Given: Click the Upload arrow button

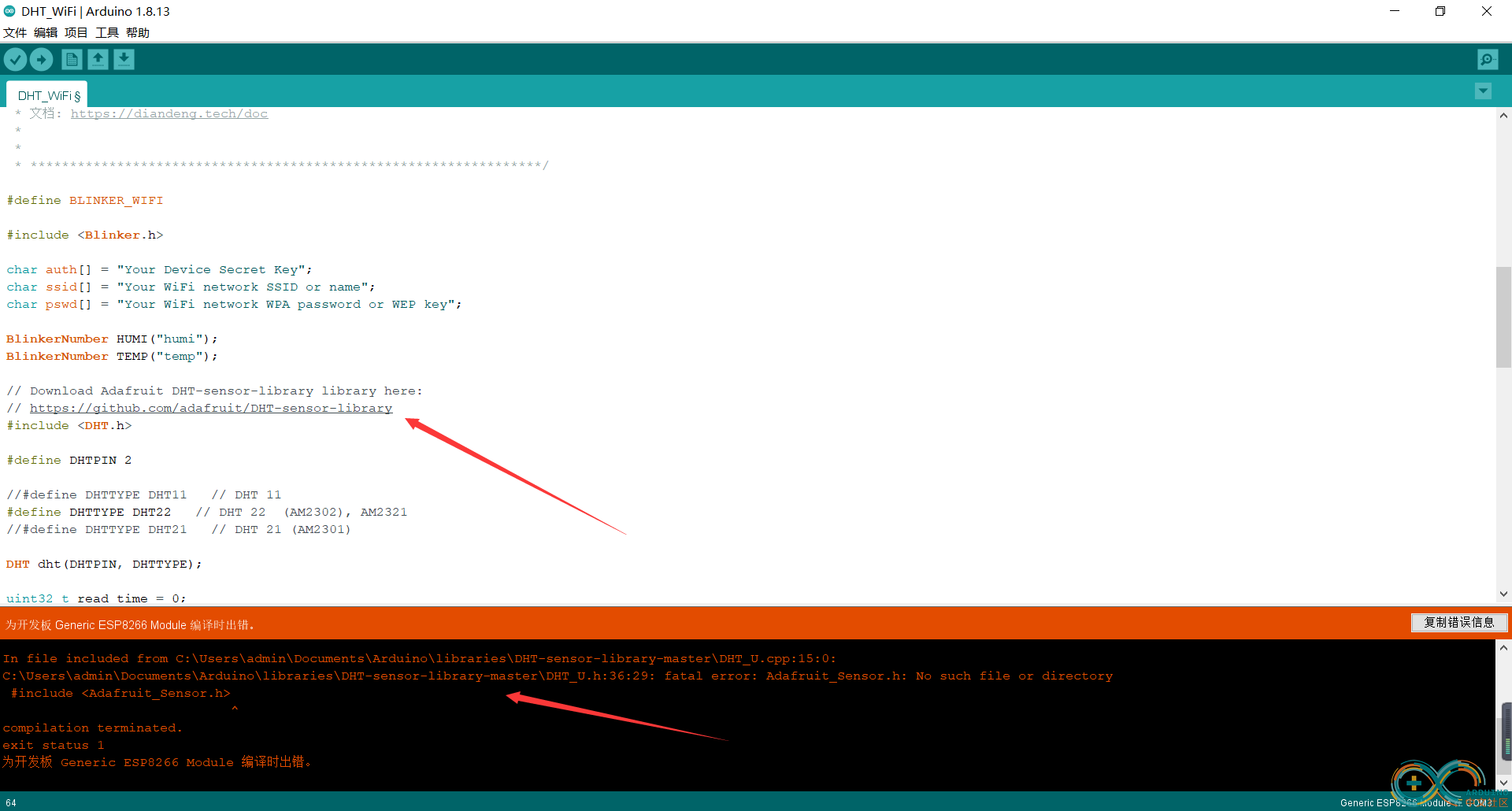Looking at the screenshot, I should coord(41,59).
